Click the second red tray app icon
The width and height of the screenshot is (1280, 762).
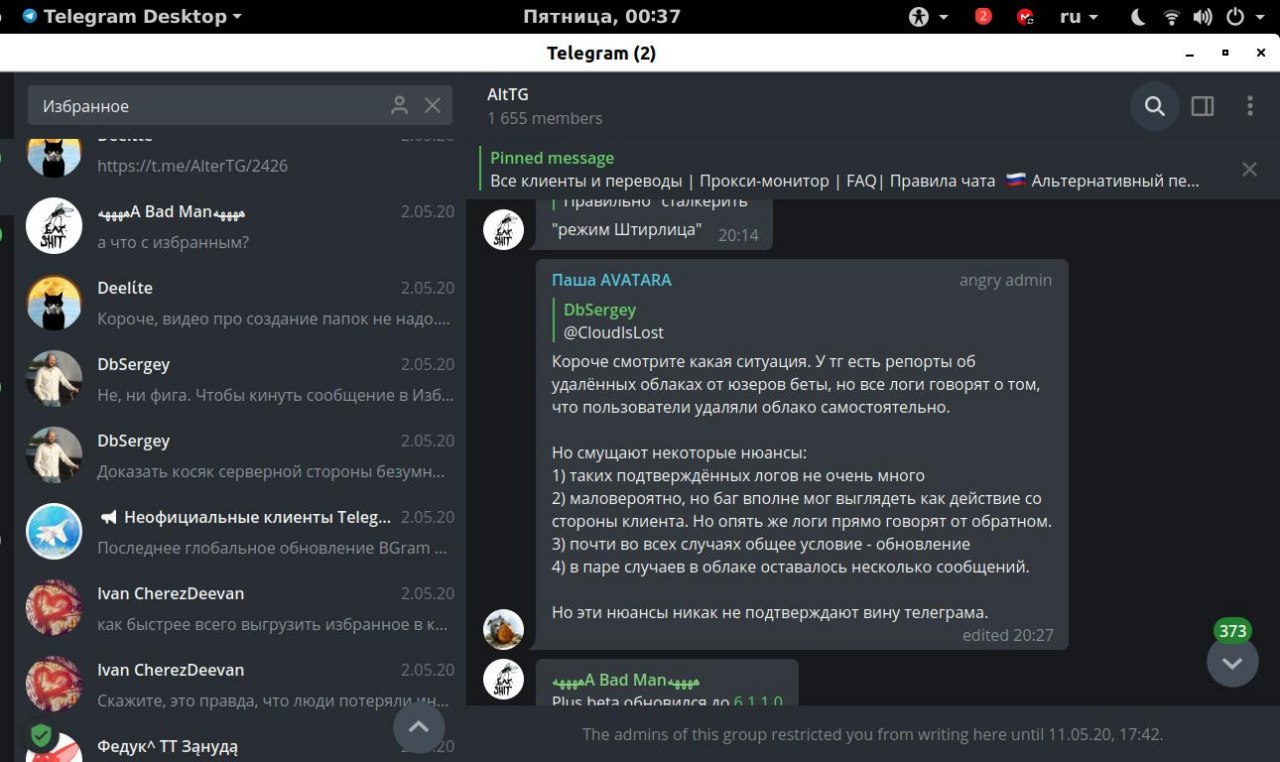pos(1025,16)
